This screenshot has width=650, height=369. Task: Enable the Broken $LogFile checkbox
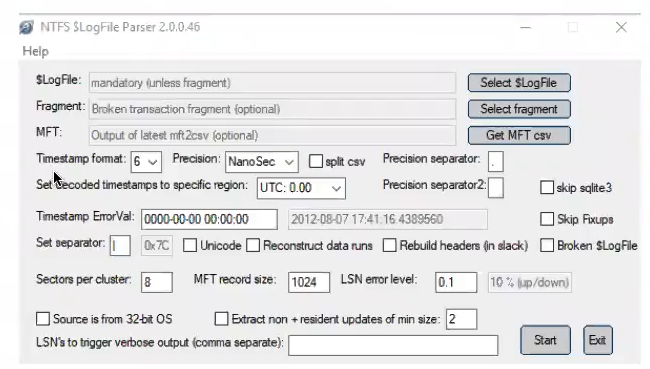[x=547, y=245]
